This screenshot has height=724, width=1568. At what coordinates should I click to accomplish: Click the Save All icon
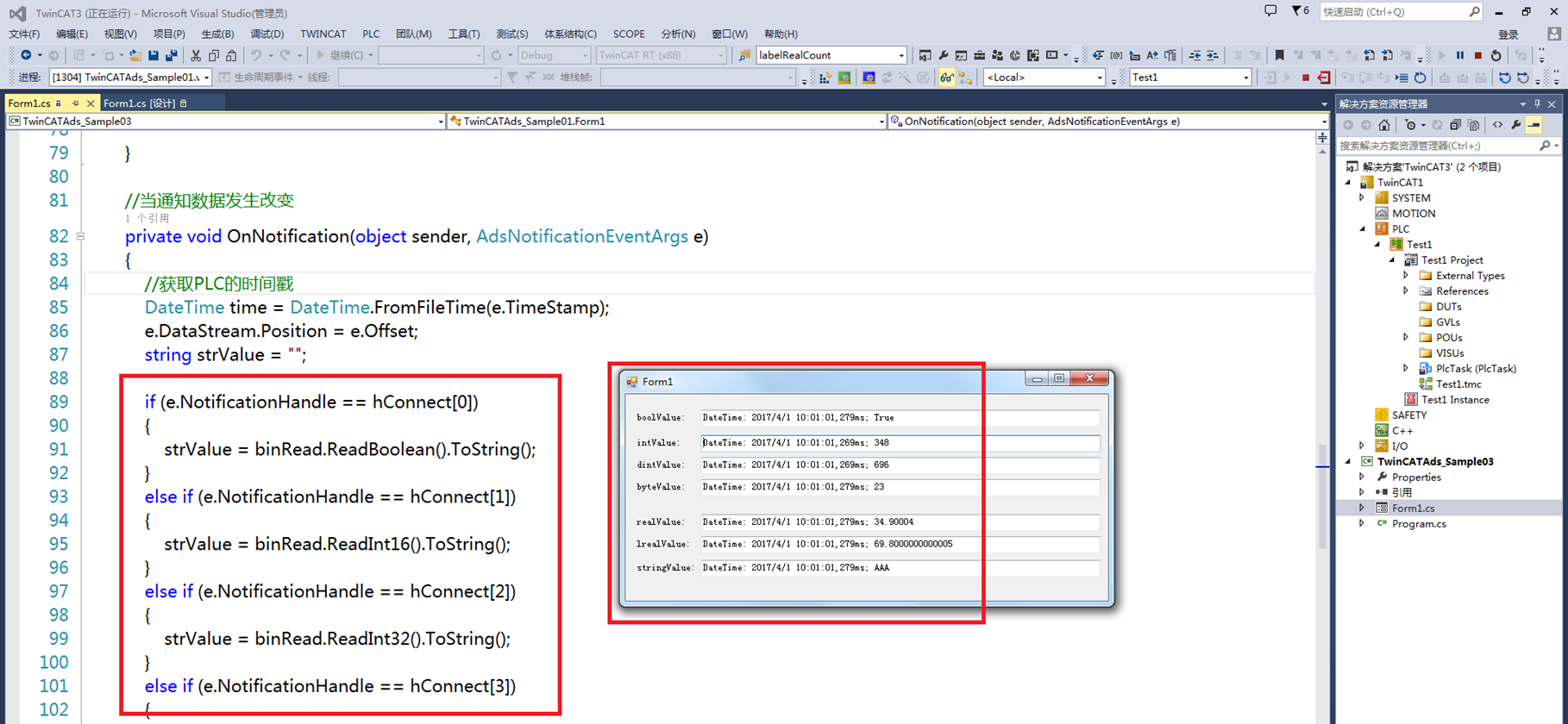171,55
